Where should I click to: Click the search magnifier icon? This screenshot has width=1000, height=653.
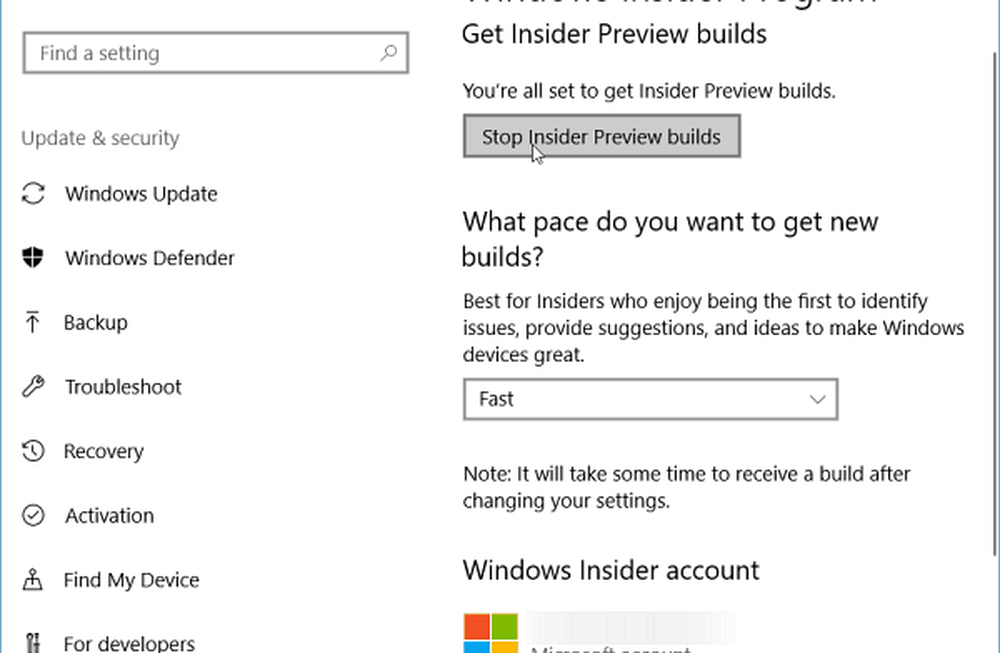389,54
